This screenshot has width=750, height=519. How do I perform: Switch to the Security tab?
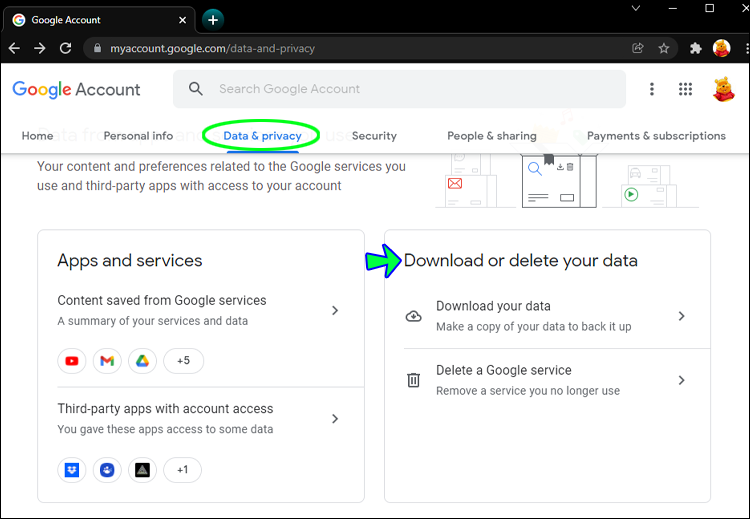(x=374, y=136)
